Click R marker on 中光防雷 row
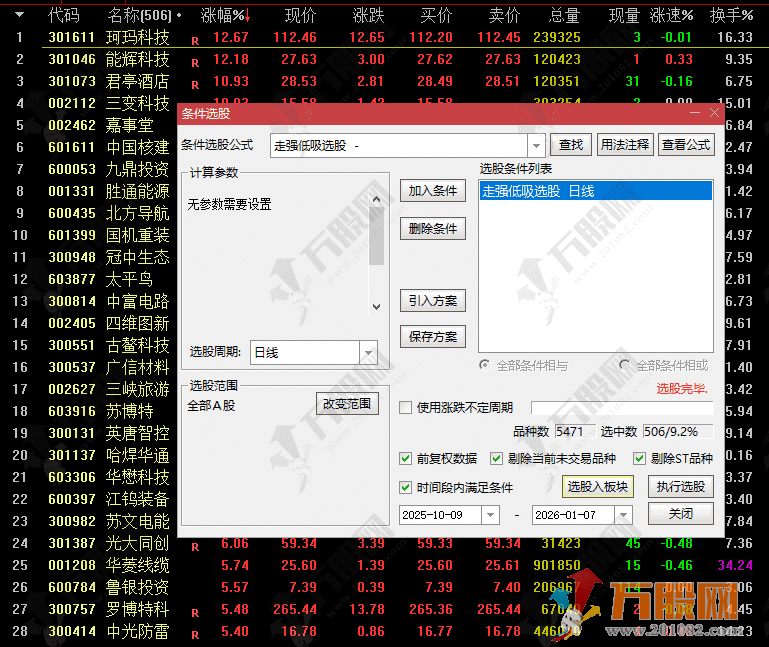The height and width of the screenshot is (647, 769). click(195, 635)
